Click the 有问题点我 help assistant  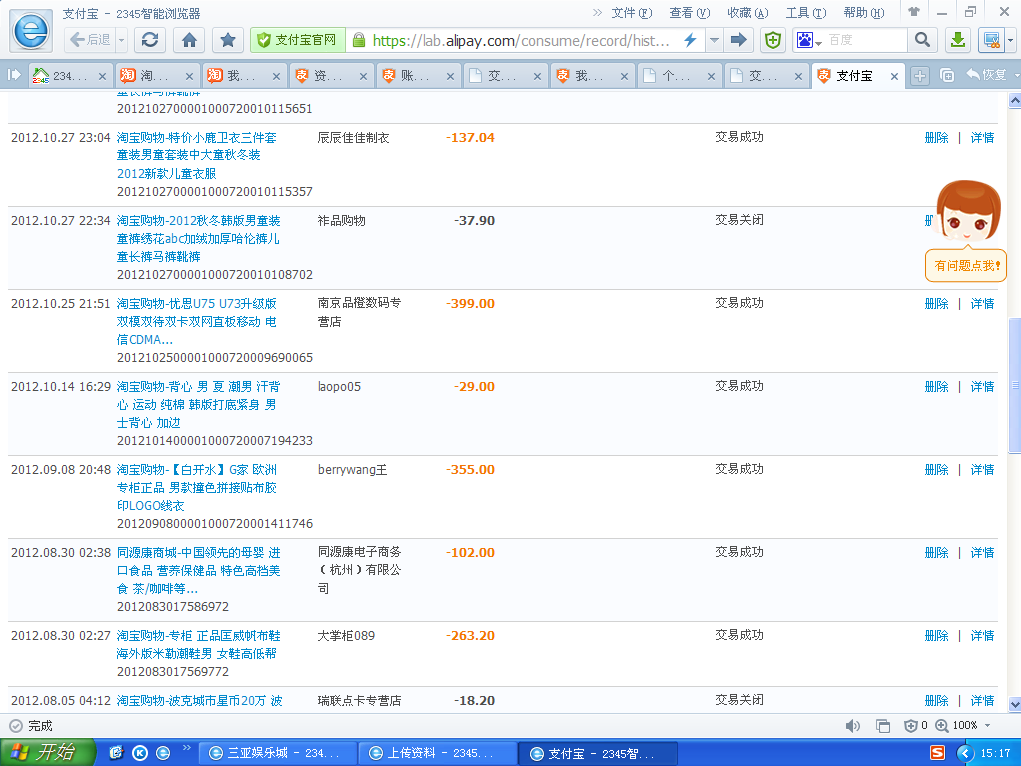pyautogui.click(x=965, y=265)
